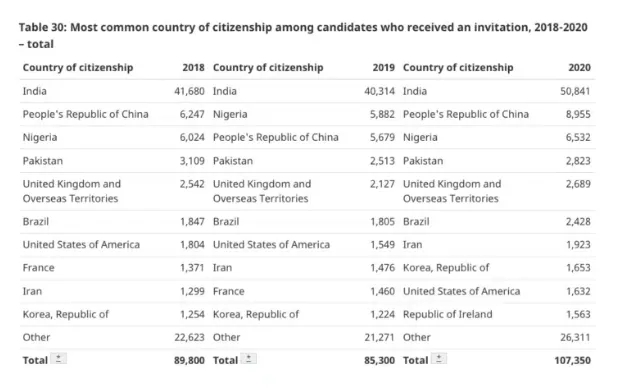Click Korea, Republic of in 2020 column
Image resolution: width=619 pixels, height=390 pixels.
[x=446, y=268]
